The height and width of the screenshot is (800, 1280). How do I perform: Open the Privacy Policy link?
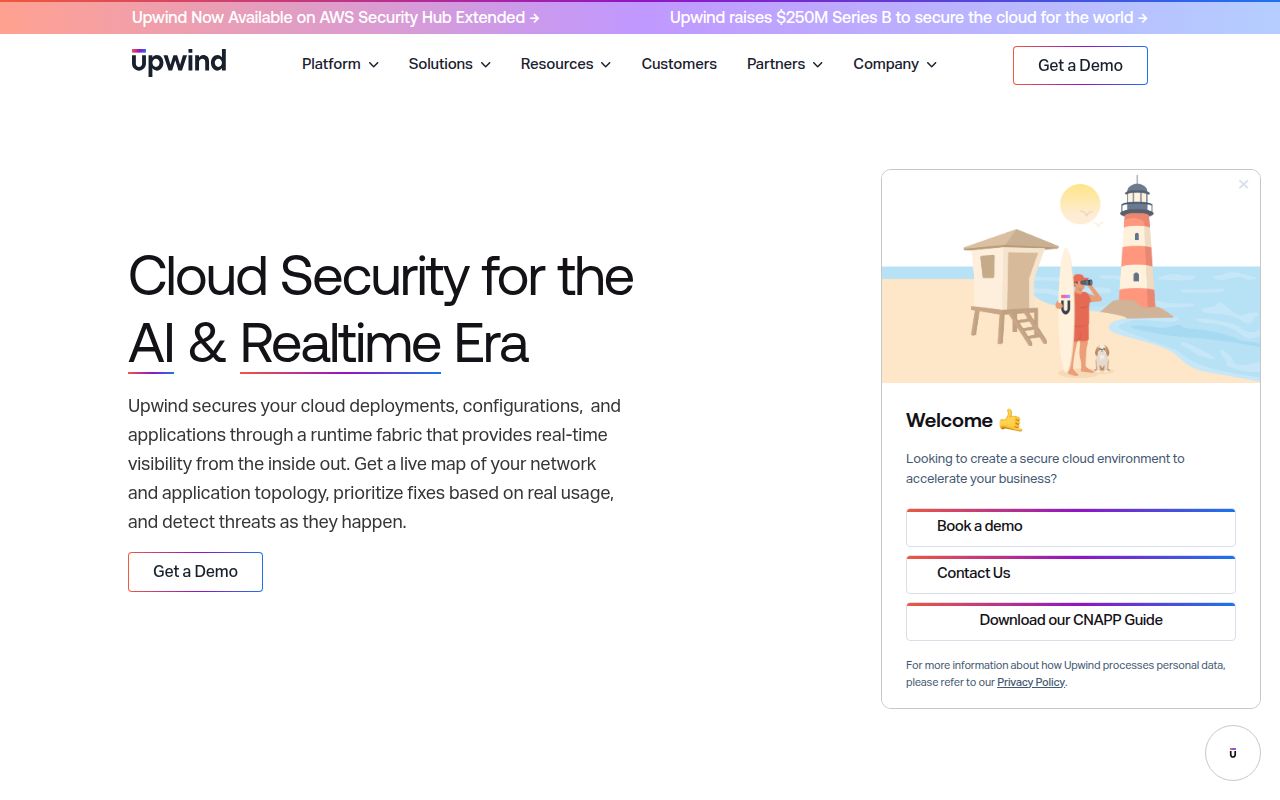point(1031,682)
